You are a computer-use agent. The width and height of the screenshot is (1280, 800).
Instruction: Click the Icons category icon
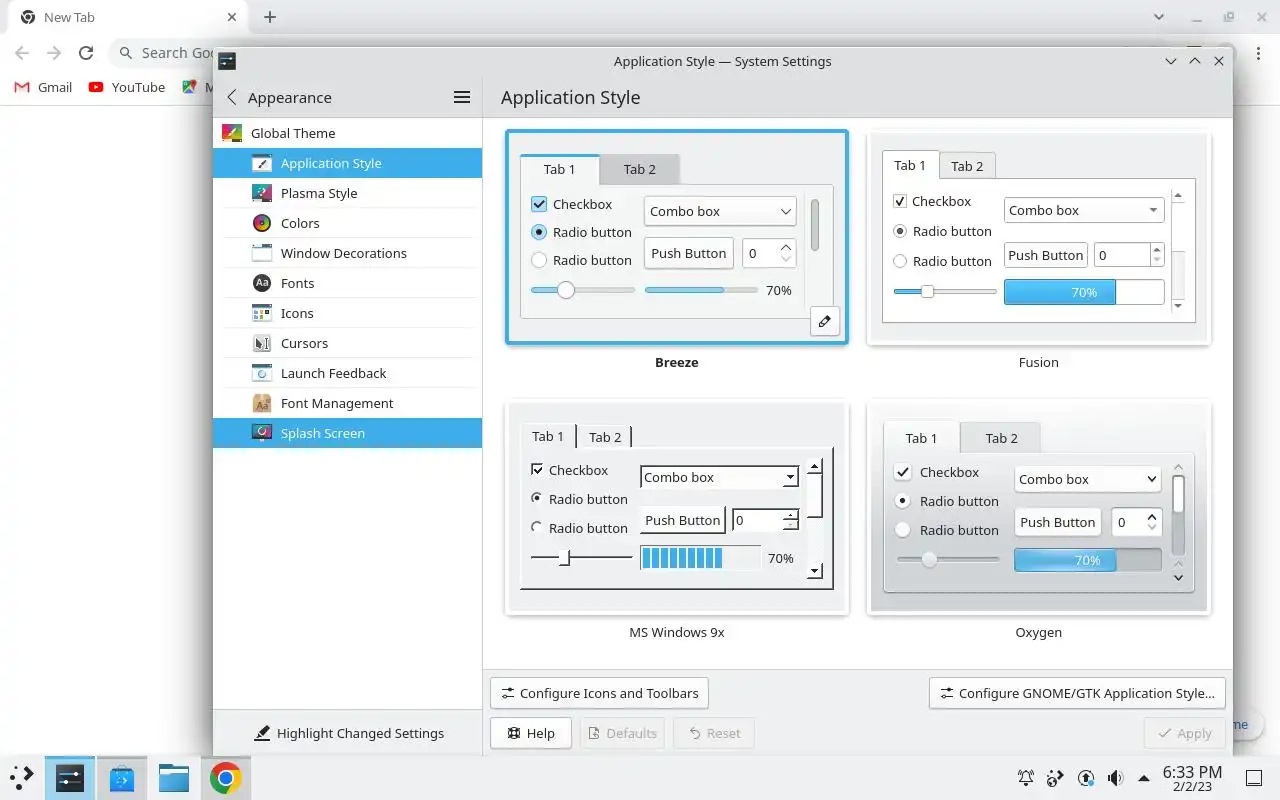(x=261, y=313)
